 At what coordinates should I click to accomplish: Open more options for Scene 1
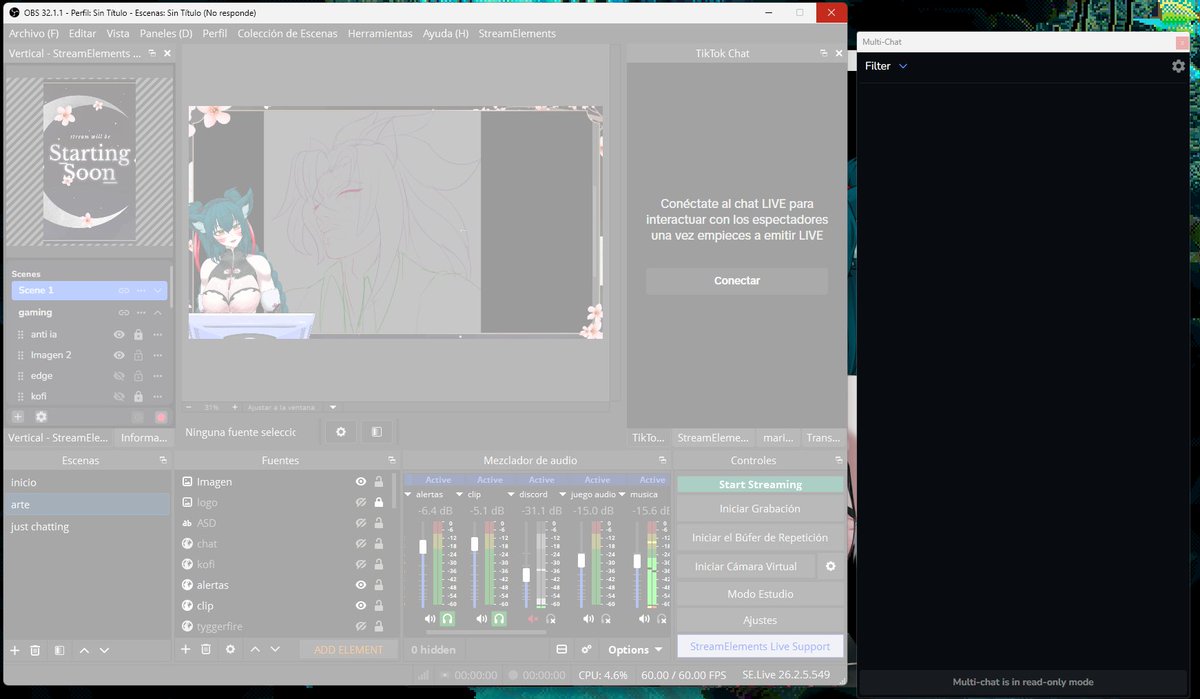[x=141, y=290]
